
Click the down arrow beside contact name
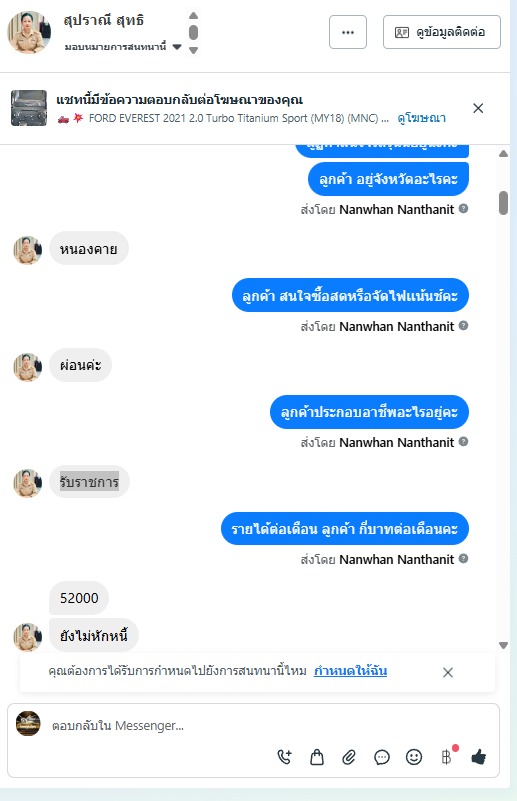click(194, 50)
